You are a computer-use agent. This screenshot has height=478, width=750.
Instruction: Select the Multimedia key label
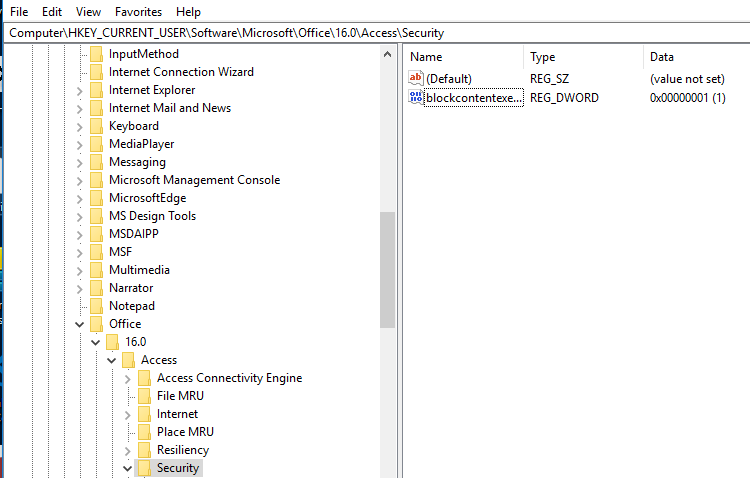pyautogui.click(x=139, y=270)
